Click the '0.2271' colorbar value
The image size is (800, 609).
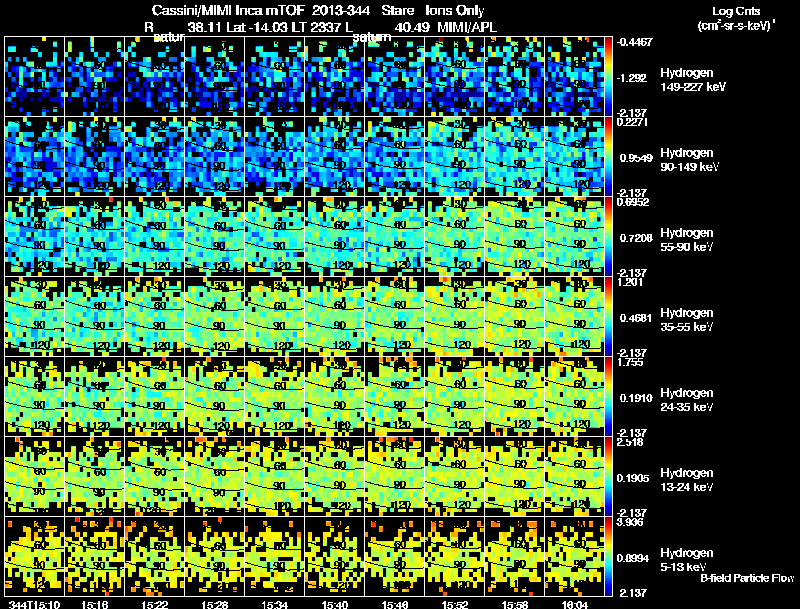click(632, 122)
